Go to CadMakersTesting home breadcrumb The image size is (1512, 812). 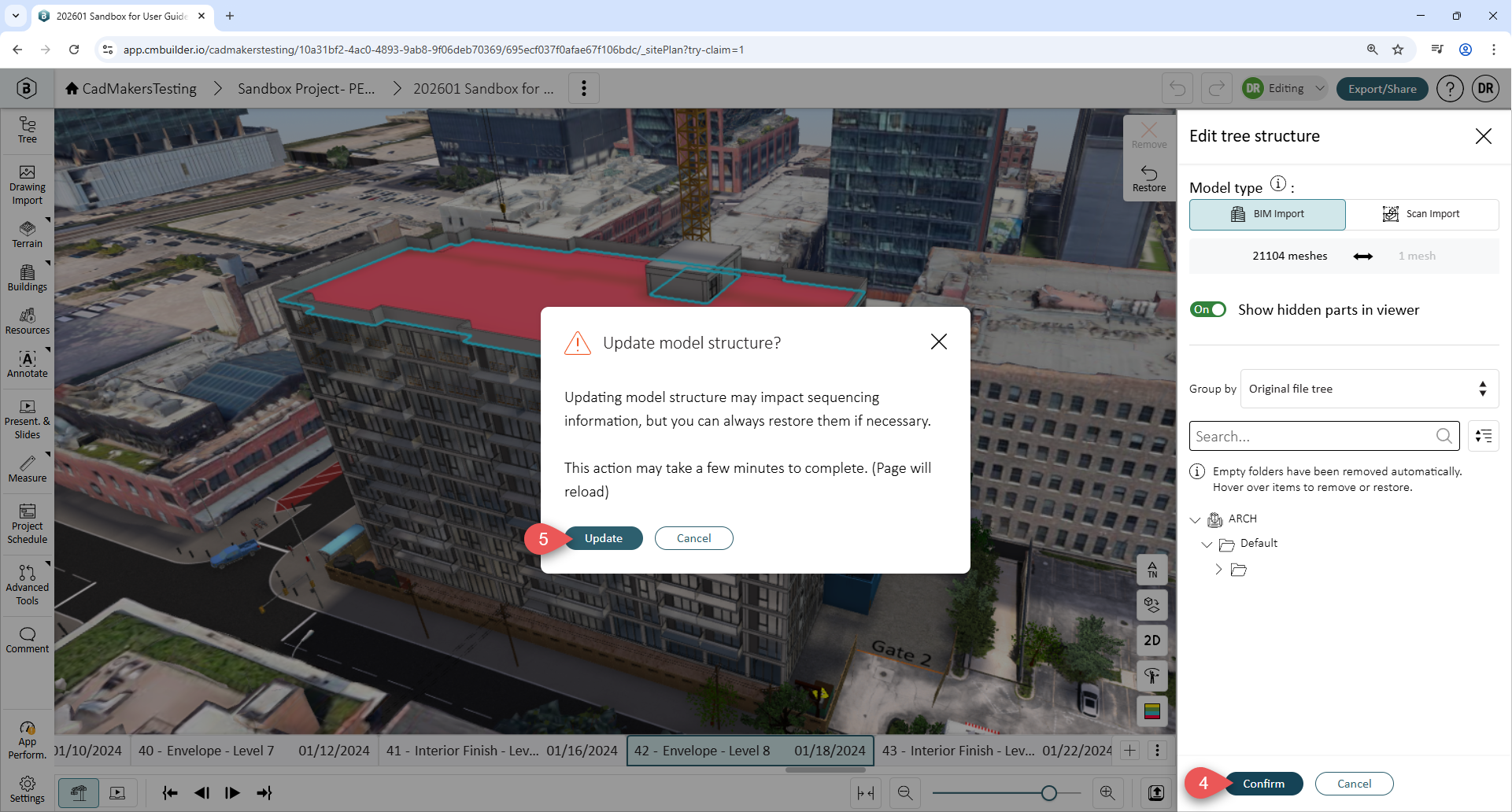pyautogui.click(x=131, y=89)
